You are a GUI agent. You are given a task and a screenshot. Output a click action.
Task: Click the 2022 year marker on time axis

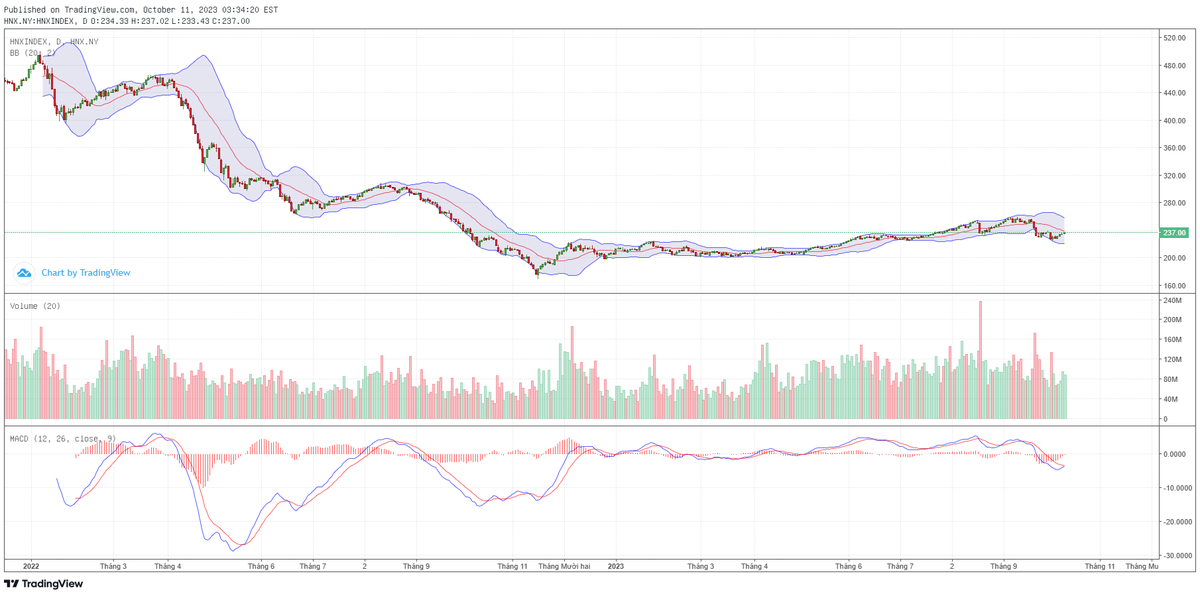pyautogui.click(x=31, y=566)
